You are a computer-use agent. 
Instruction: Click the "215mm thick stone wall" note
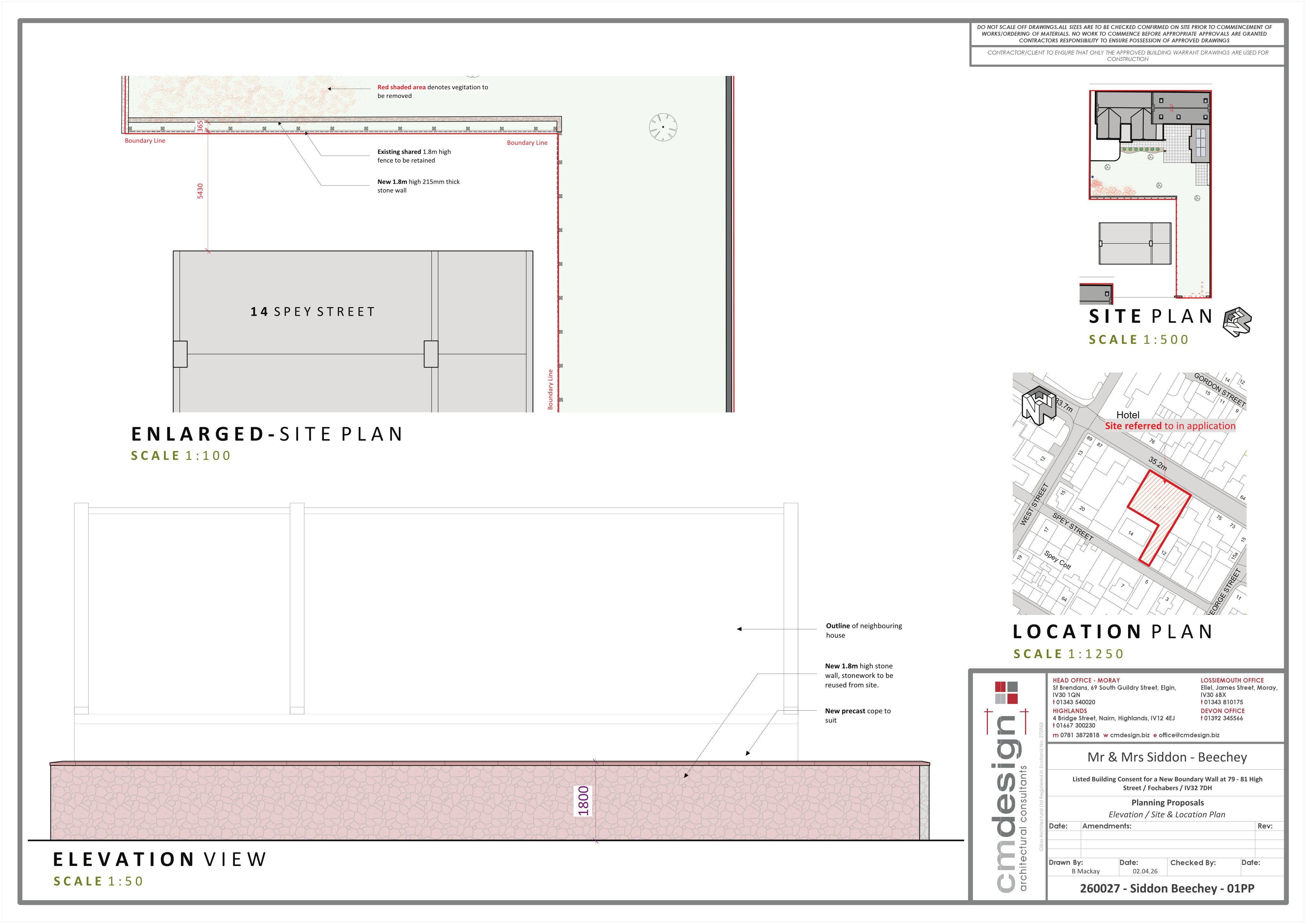point(418,186)
